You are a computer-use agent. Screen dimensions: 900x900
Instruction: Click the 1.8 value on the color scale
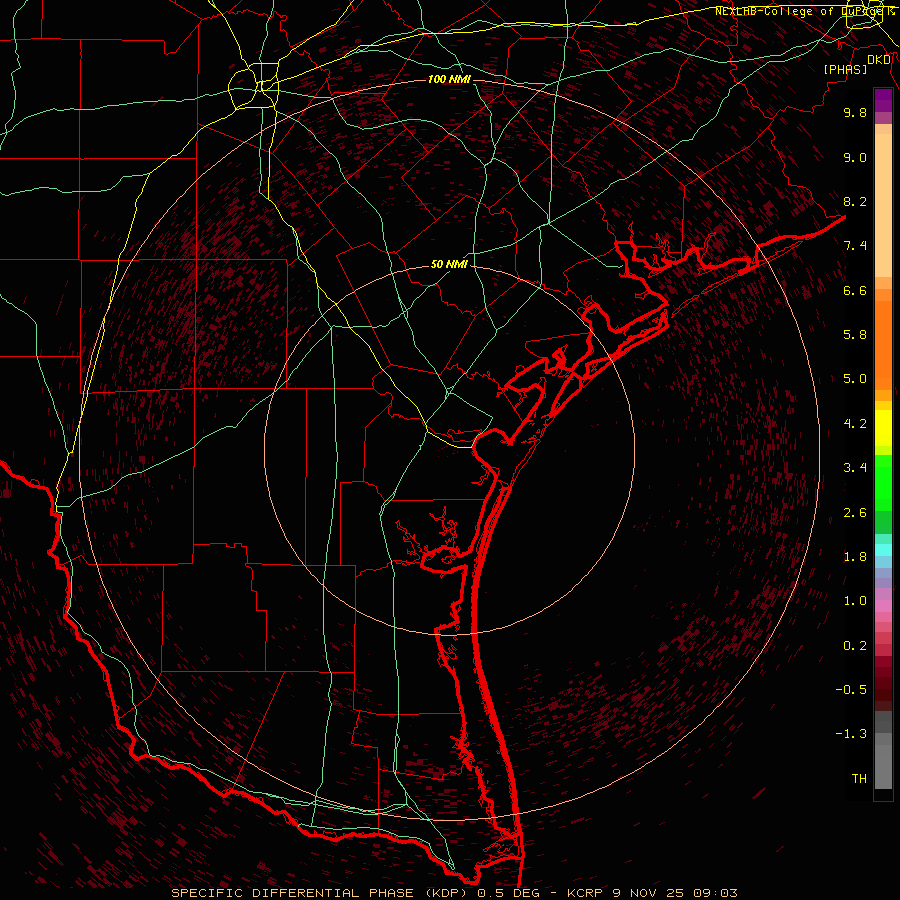pyautogui.click(x=855, y=557)
